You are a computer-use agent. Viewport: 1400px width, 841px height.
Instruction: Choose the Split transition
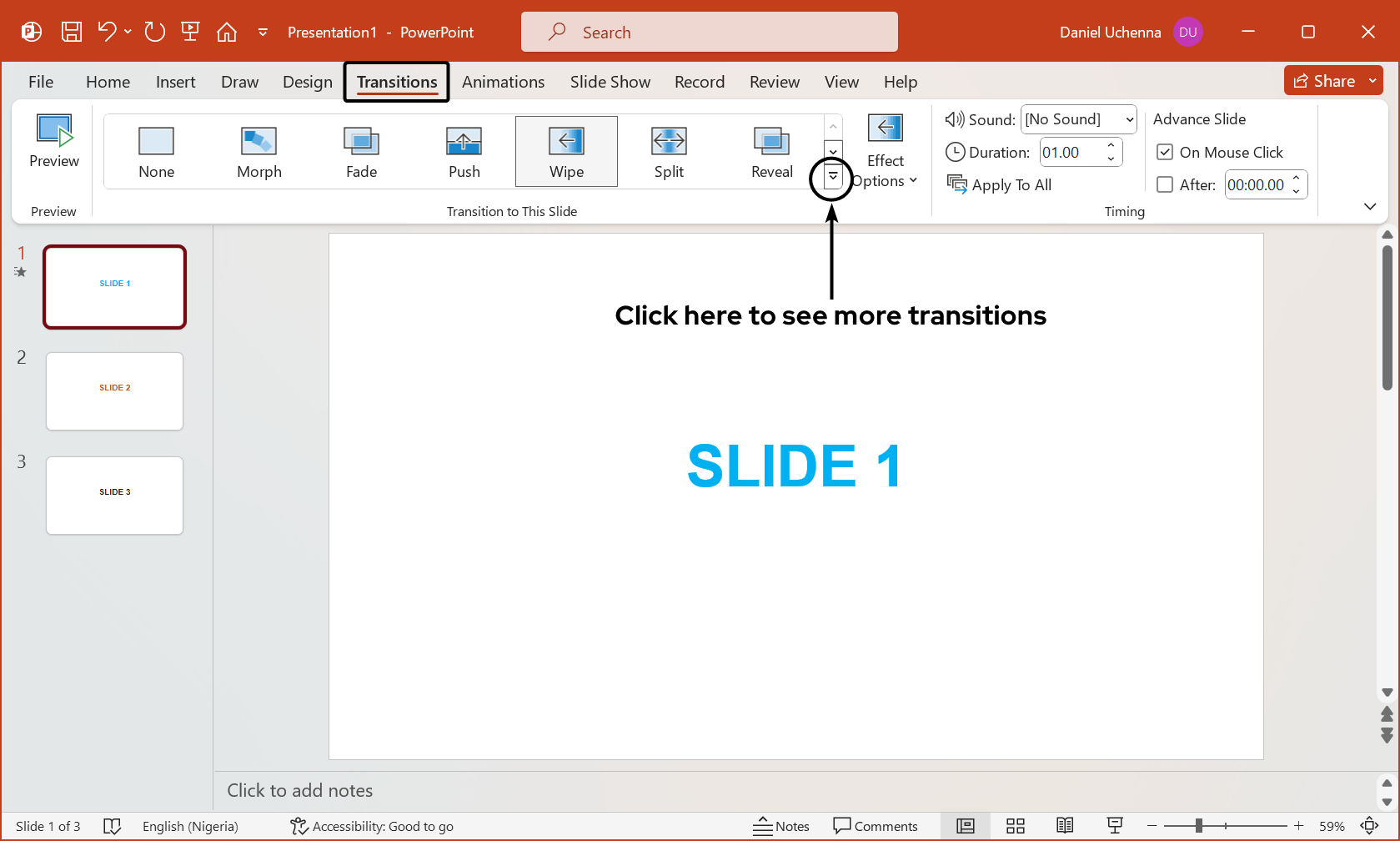pos(668,151)
